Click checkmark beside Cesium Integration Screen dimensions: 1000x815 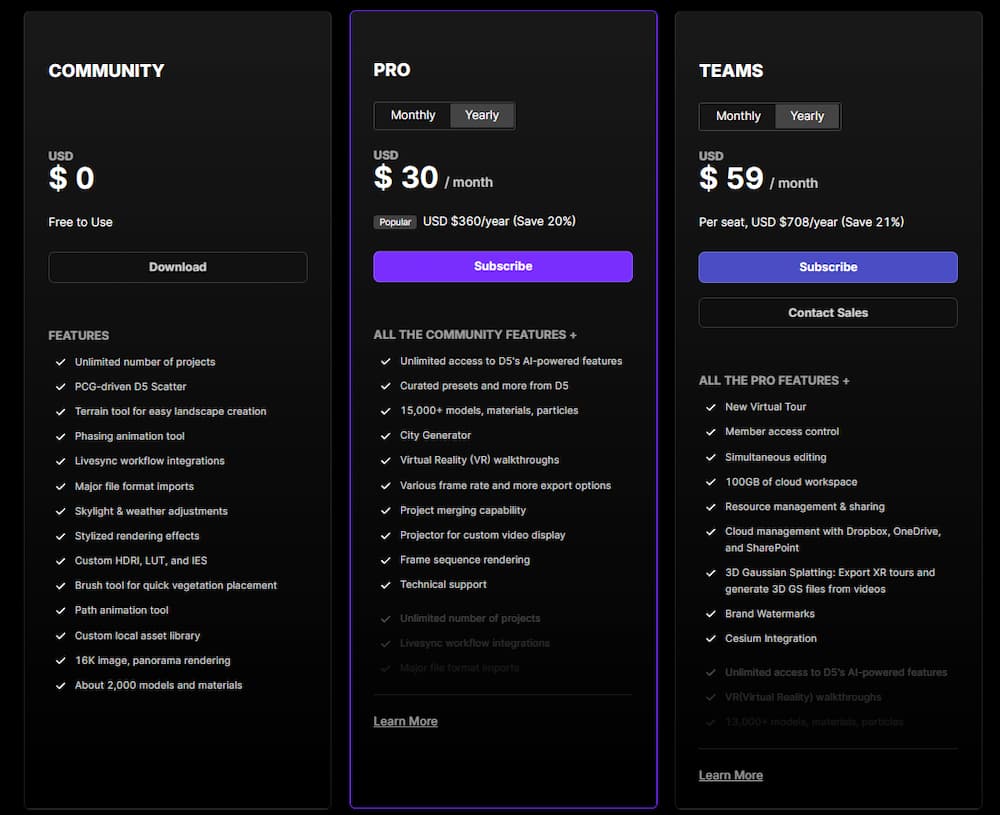pyautogui.click(x=710, y=638)
